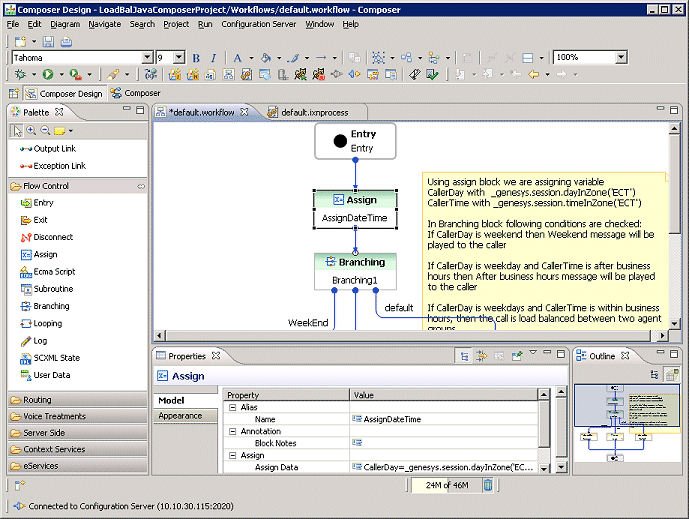Click the Save icon in the toolbar
689x519 pixels.
pyautogui.click(x=48, y=42)
